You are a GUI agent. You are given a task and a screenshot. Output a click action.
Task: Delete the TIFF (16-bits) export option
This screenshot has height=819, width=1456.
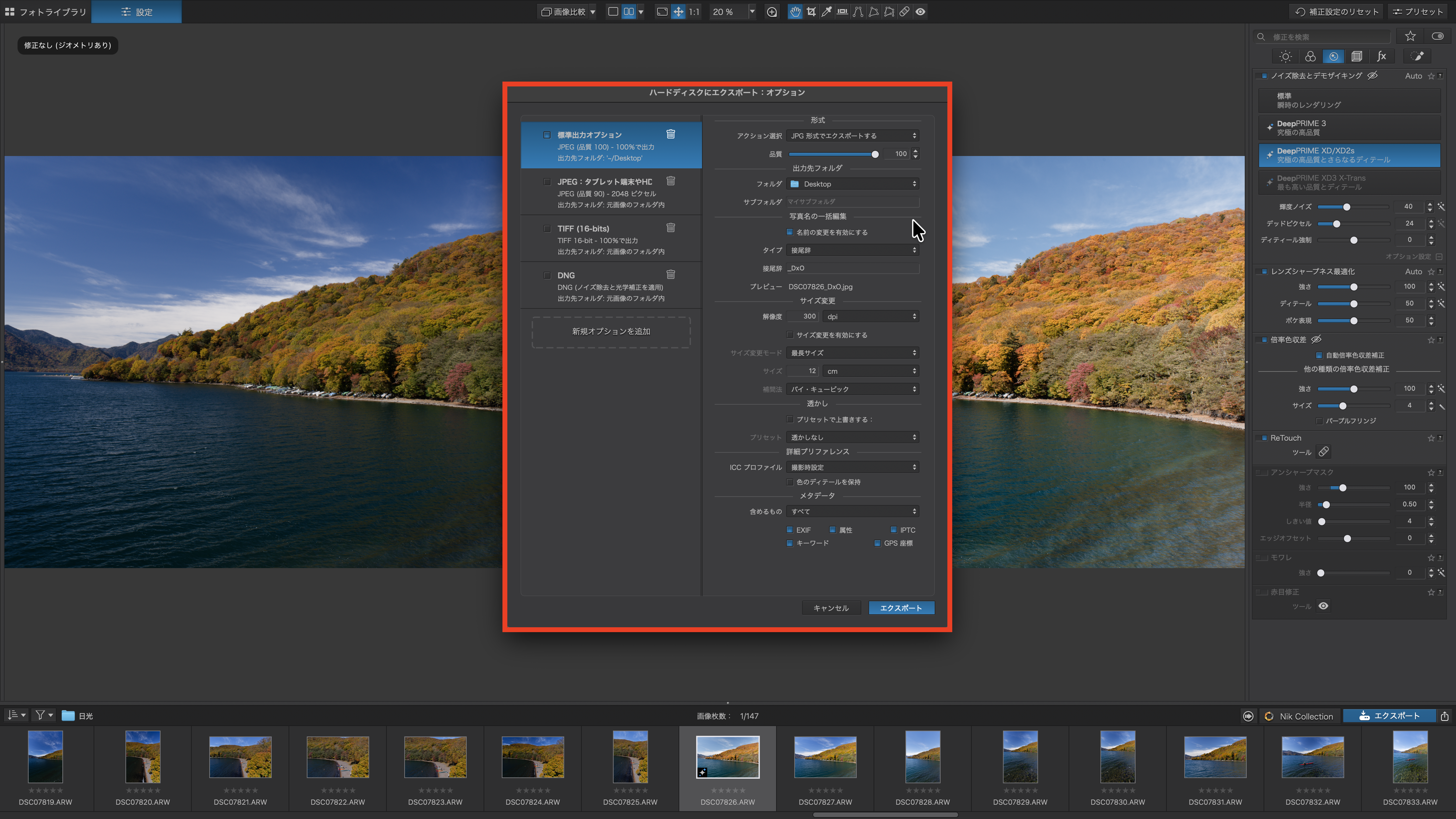pos(670,228)
